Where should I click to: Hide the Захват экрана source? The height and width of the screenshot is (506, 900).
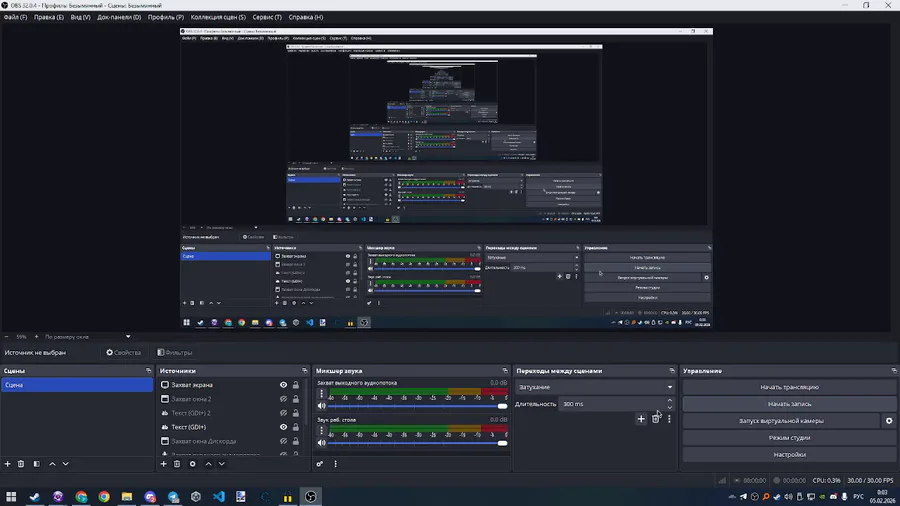pyautogui.click(x=284, y=385)
